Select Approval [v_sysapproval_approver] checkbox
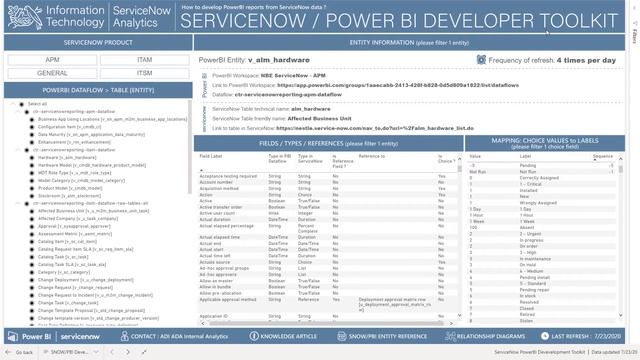The image size is (640, 360). [x=32, y=227]
